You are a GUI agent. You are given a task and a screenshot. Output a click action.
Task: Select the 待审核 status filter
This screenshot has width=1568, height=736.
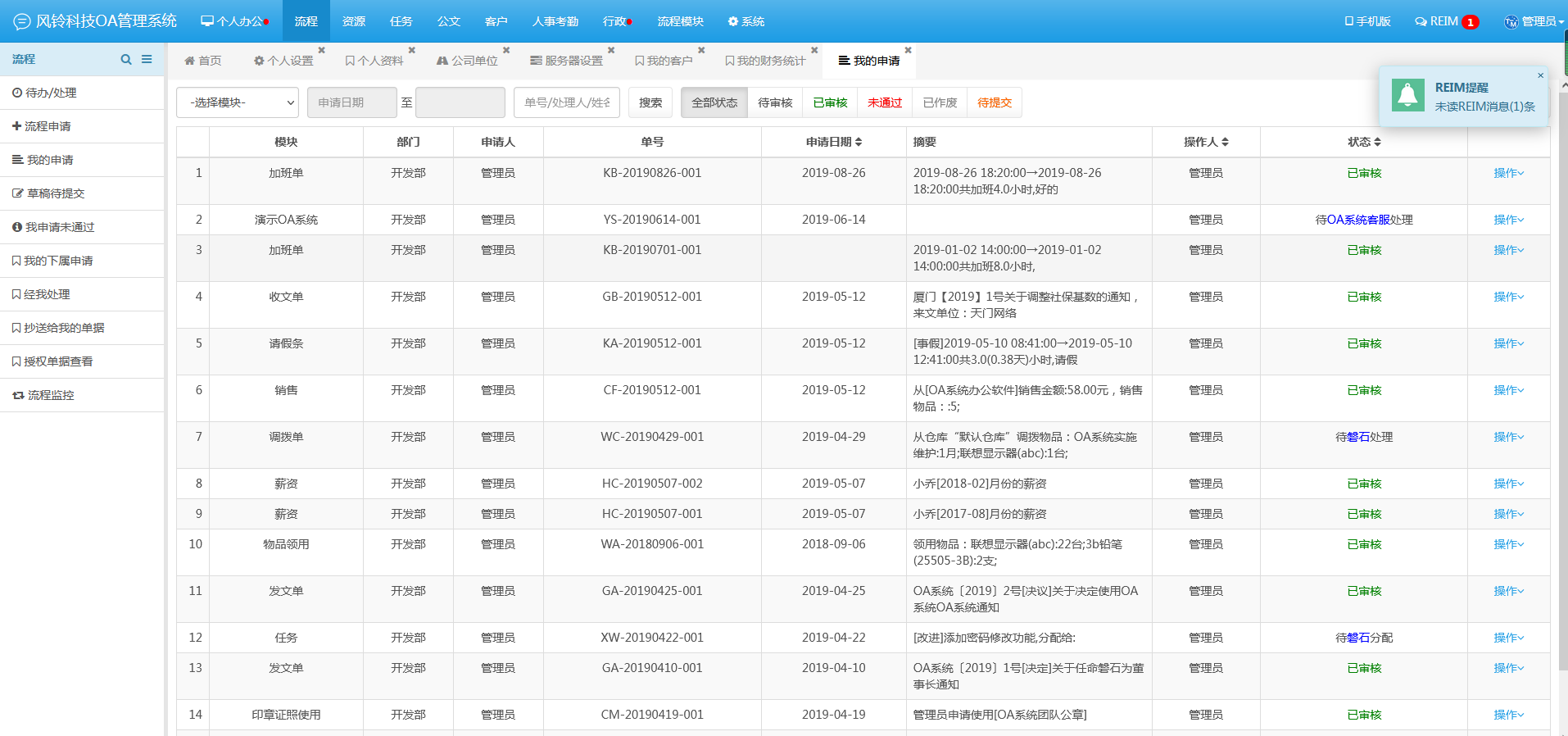[x=775, y=102]
